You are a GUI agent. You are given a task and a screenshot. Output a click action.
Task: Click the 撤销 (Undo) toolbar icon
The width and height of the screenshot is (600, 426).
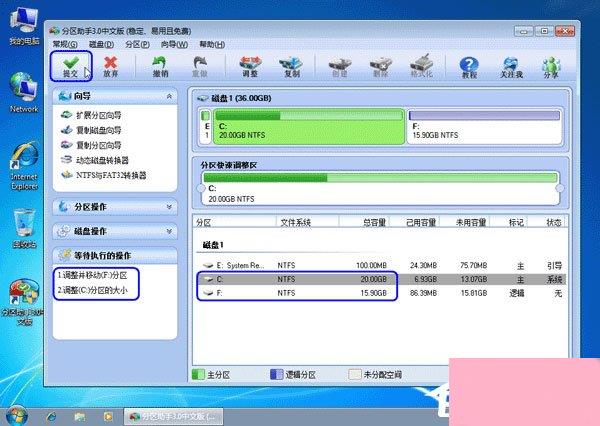(x=160, y=66)
